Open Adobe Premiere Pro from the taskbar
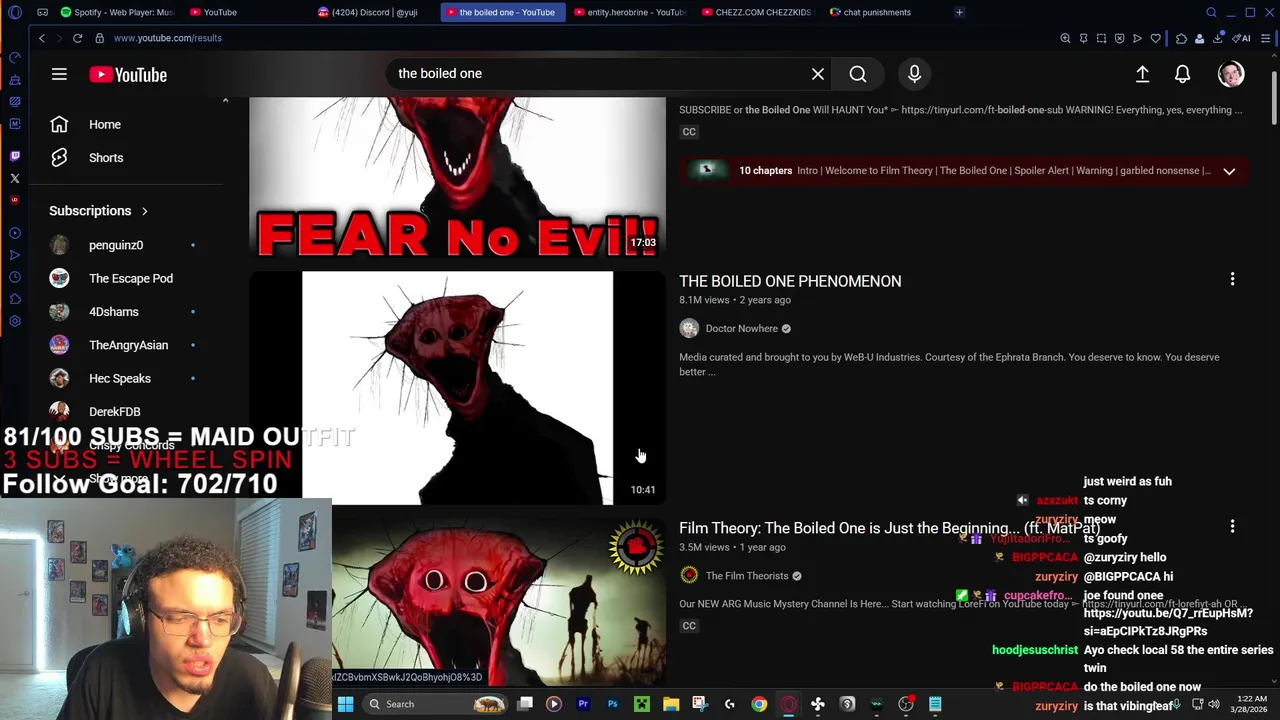This screenshot has width=1280, height=720. click(583, 704)
